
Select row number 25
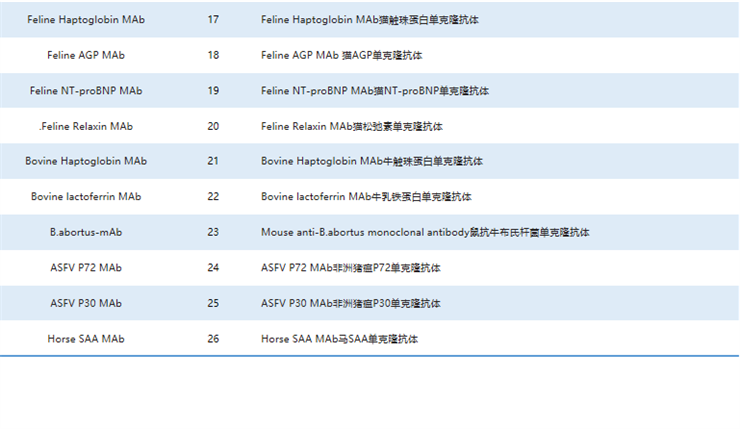213,303
